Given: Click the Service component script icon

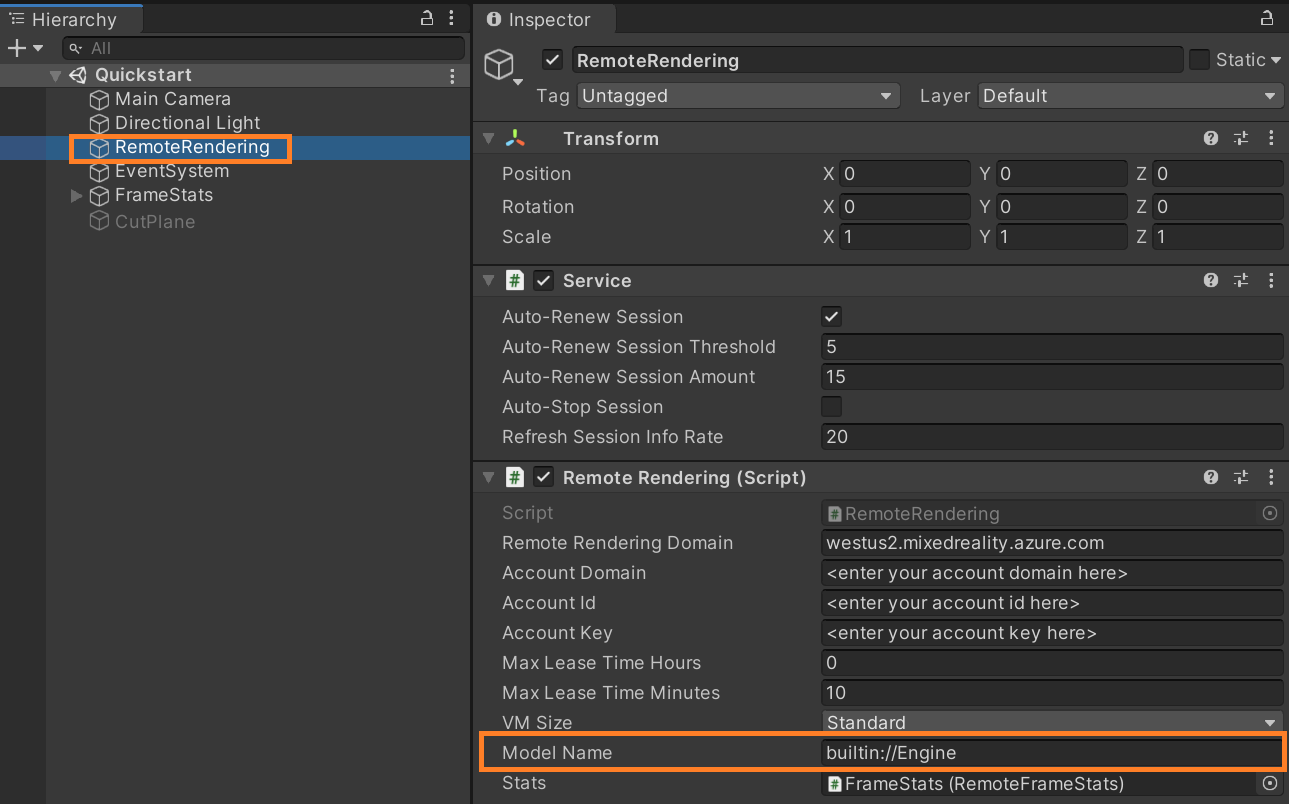Looking at the screenshot, I should (x=514, y=280).
